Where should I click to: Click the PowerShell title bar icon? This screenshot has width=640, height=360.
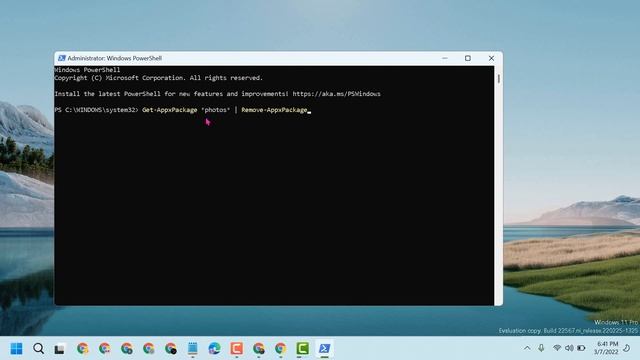[x=62, y=58]
